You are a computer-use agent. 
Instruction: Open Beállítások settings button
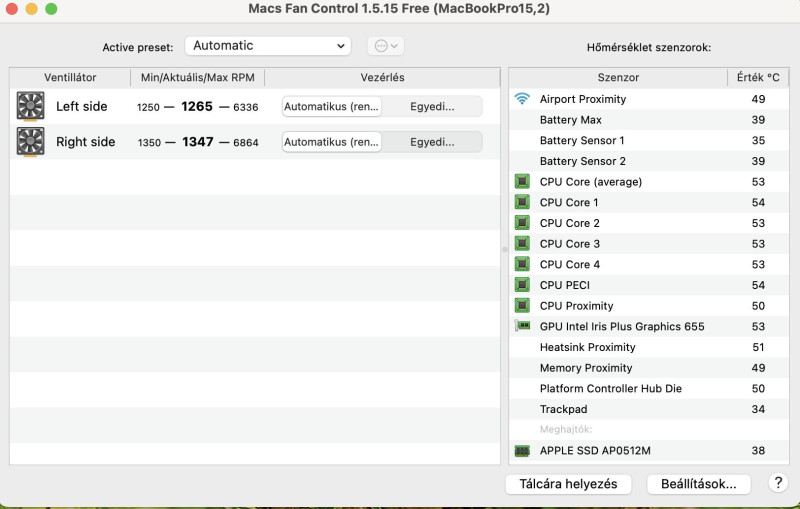[x=698, y=484]
